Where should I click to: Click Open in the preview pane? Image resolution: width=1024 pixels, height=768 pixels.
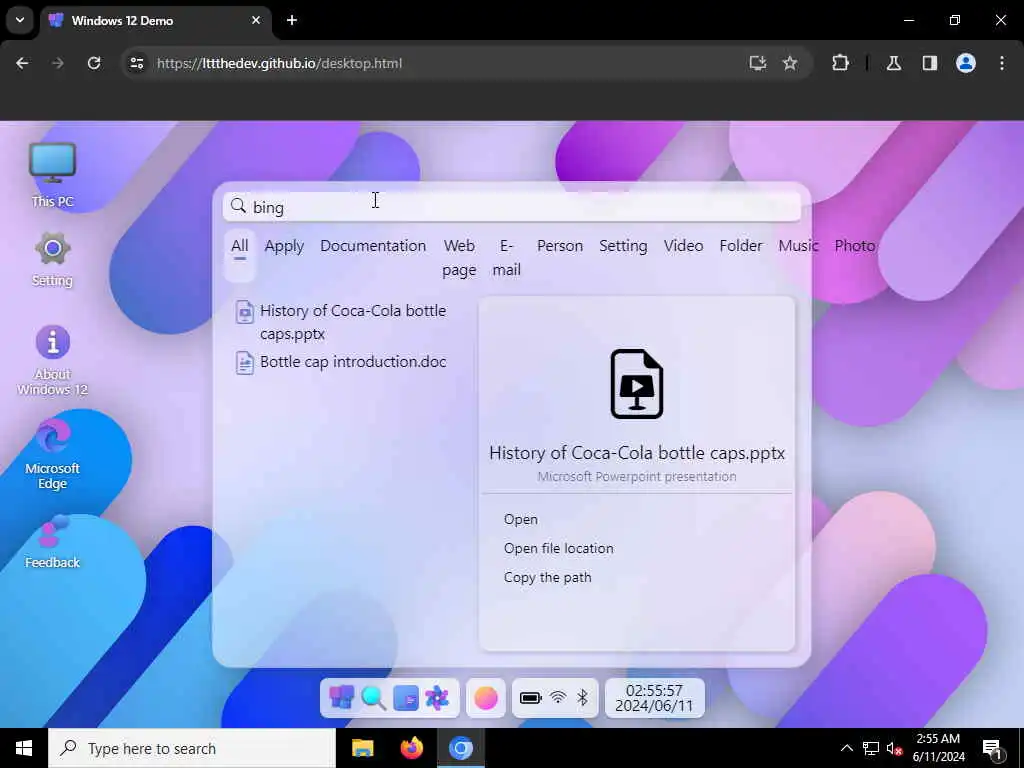pyautogui.click(x=520, y=520)
